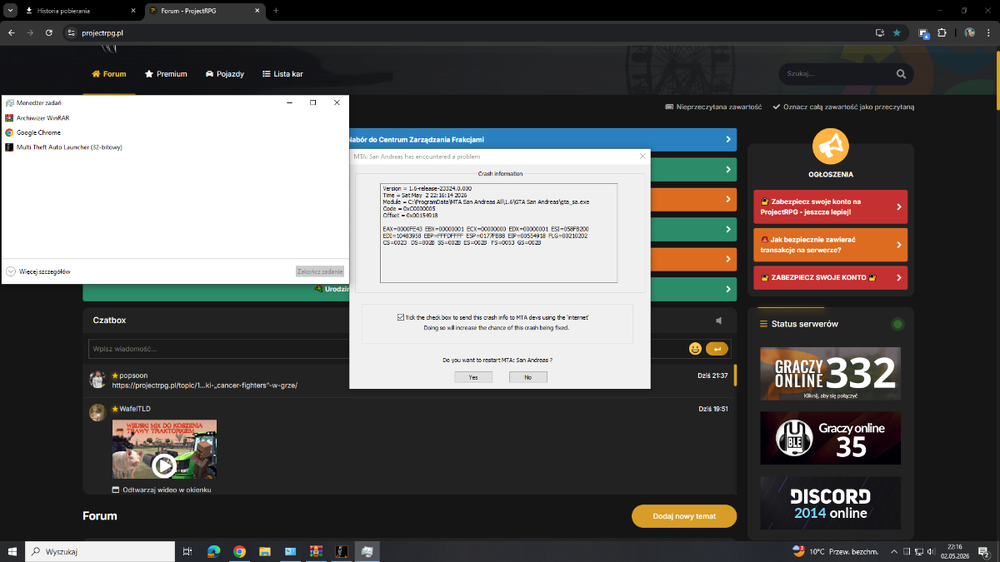This screenshot has height=562, width=1000.
Task: Open Task View on taskbar
Action: (x=188, y=552)
